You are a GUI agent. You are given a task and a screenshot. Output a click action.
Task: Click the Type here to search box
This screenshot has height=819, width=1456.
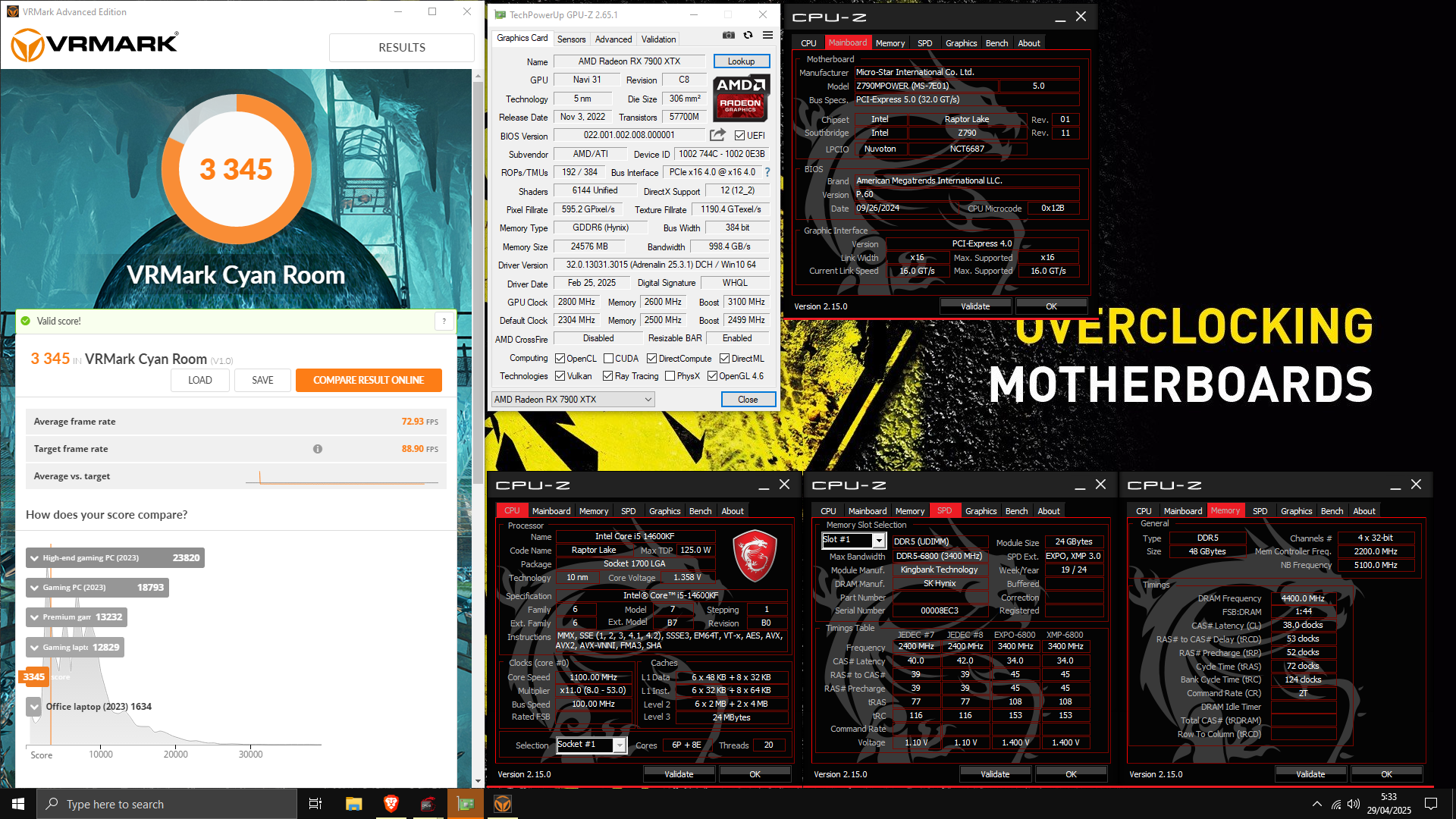click(167, 804)
